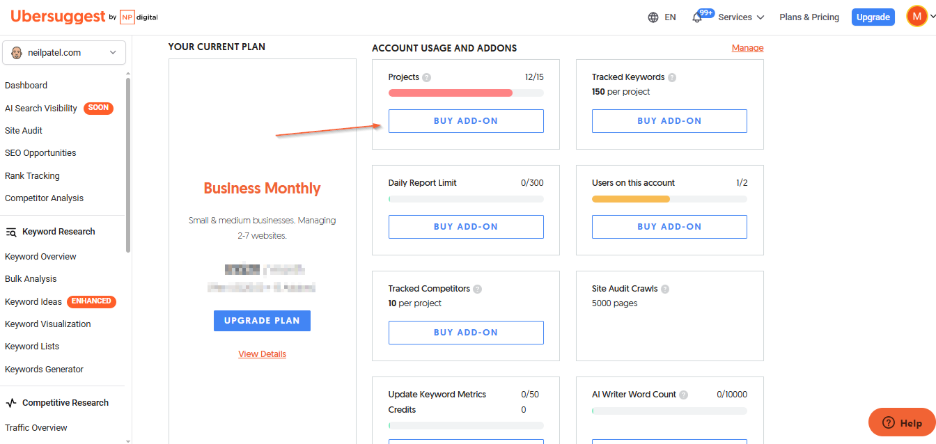Image resolution: width=936 pixels, height=444 pixels.
Task: Click the globe language icon
Action: (653, 17)
